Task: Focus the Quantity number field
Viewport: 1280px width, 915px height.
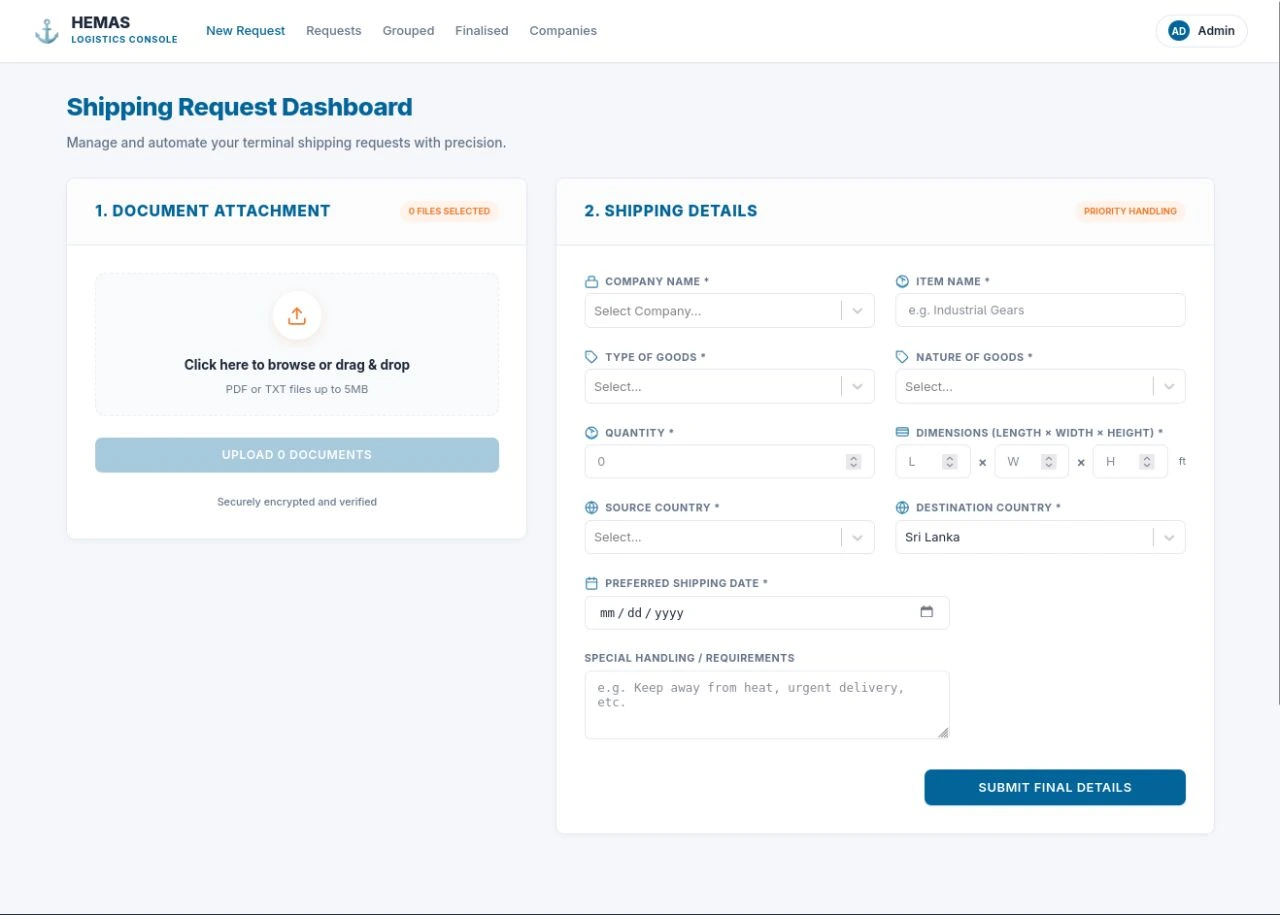Action: pos(730,462)
